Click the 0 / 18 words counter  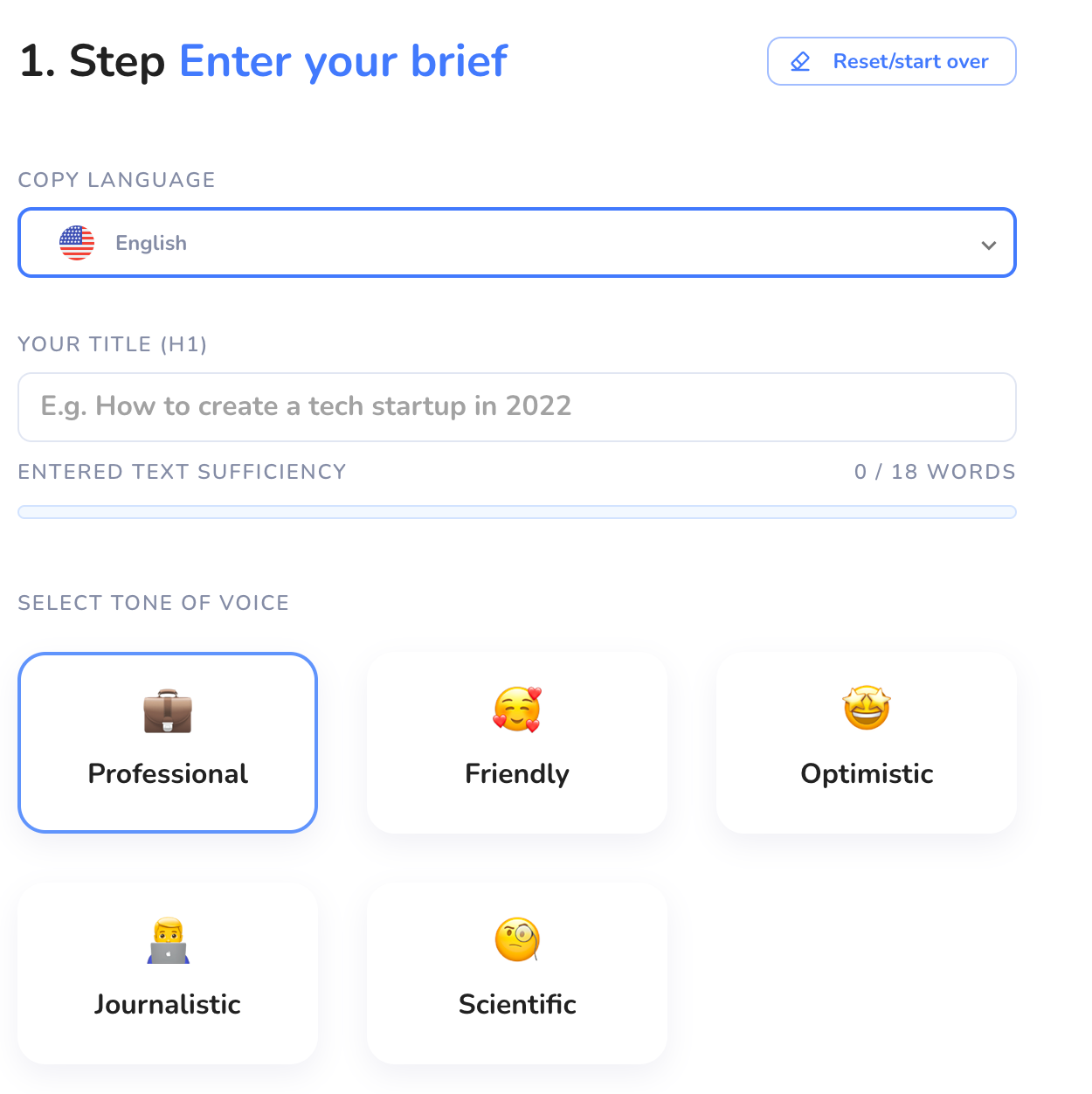pos(935,472)
